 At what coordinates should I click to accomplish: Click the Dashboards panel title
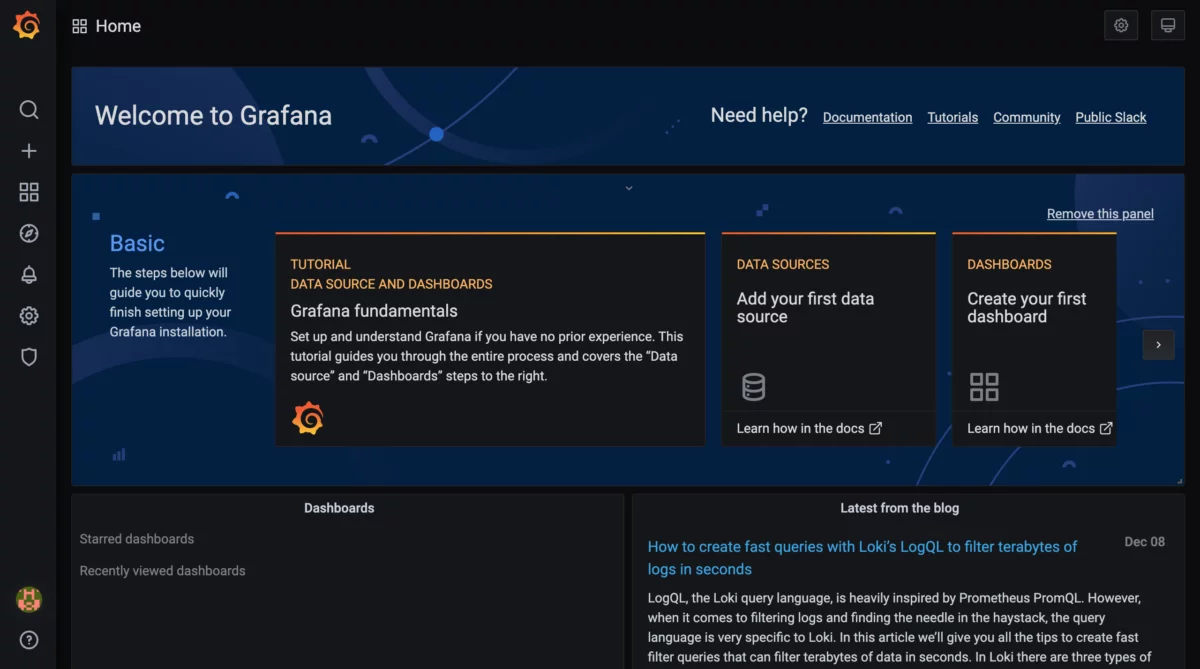click(339, 508)
